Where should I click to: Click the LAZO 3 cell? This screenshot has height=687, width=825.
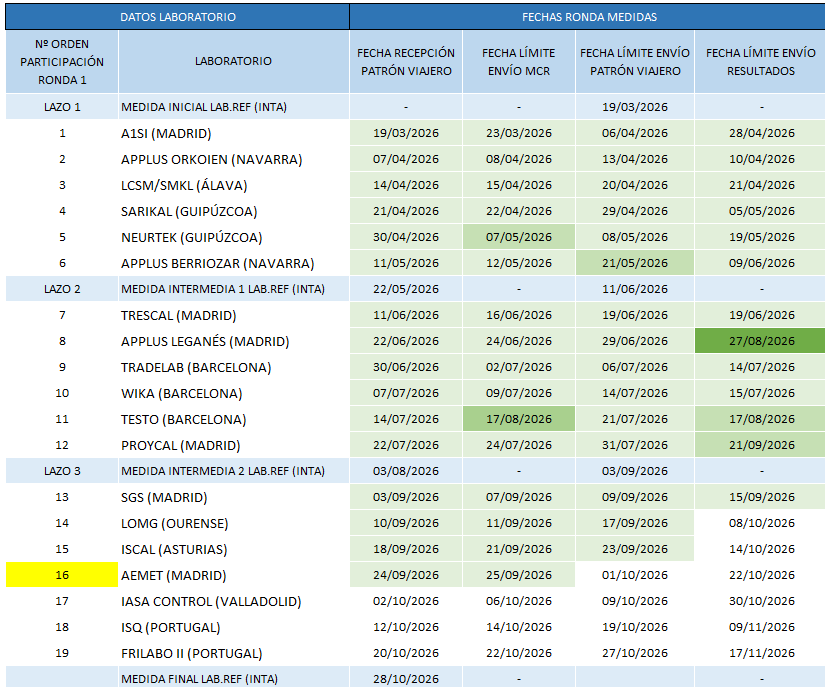(x=62, y=471)
